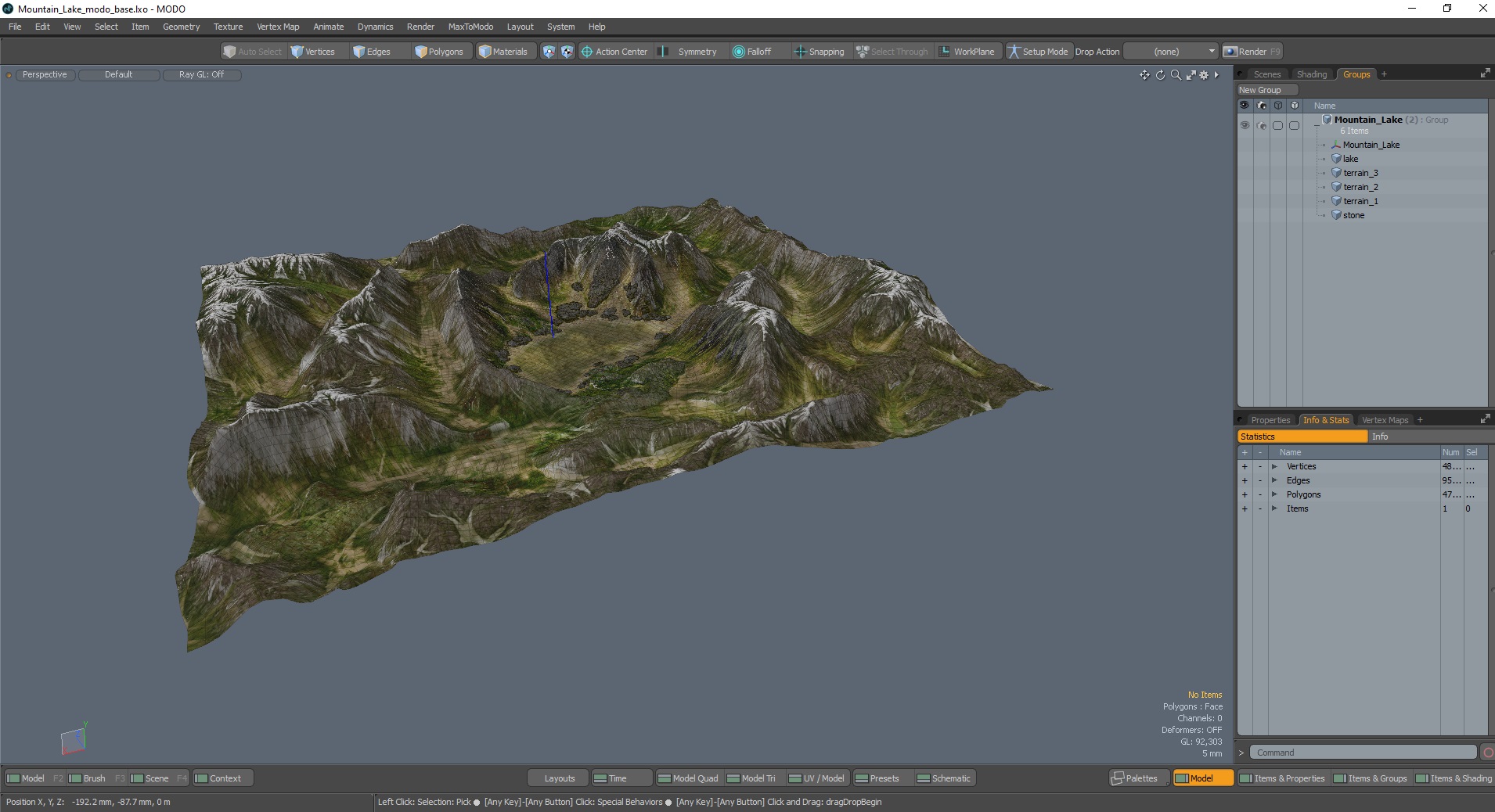This screenshot has height=812, width=1495.
Task: Open the Default shading style dropdown
Action: [x=119, y=75]
